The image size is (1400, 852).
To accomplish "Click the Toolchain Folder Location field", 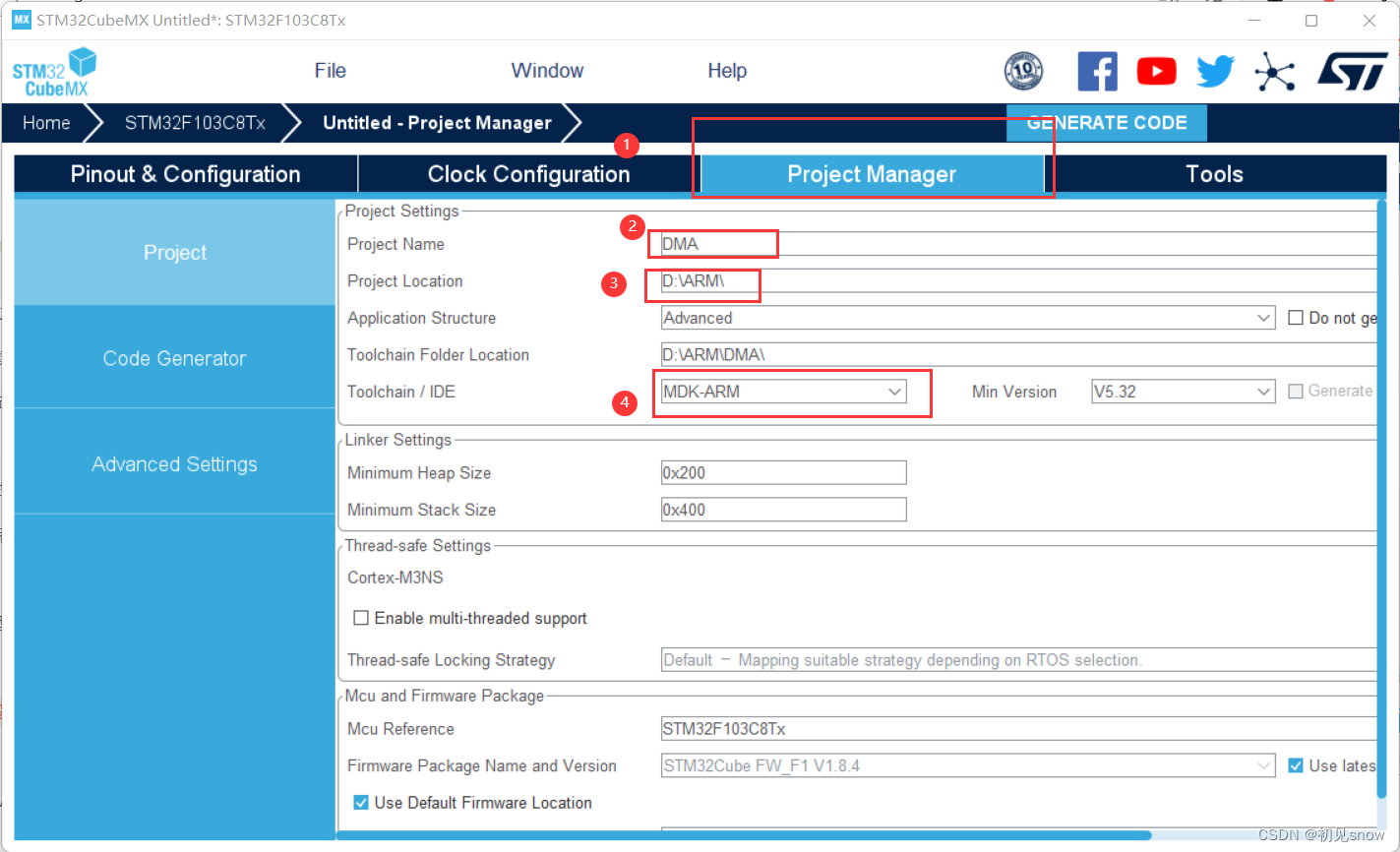I will [x=1018, y=355].
